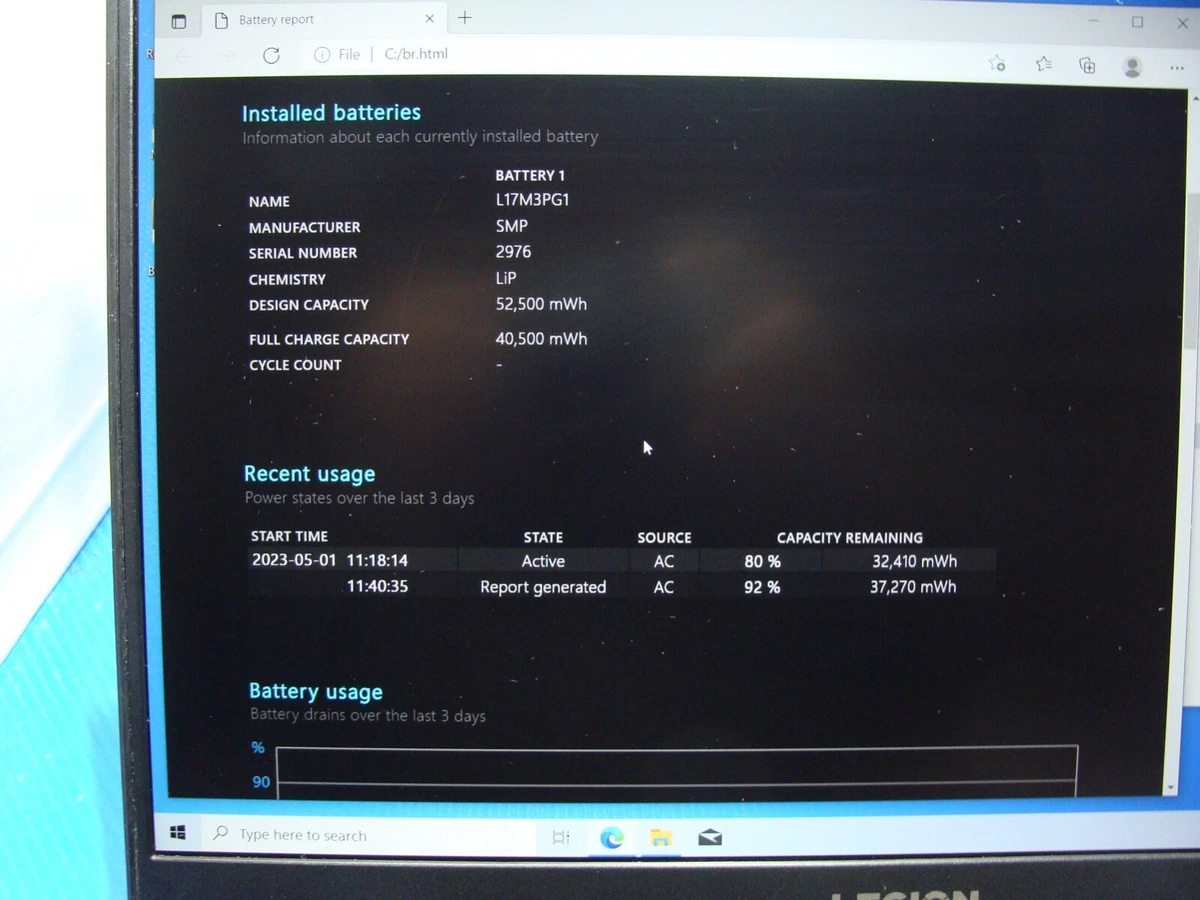The image size is (1200, 900).
Task: Click the scroll down arrow of the page
Action: (x=1172, y=788)
